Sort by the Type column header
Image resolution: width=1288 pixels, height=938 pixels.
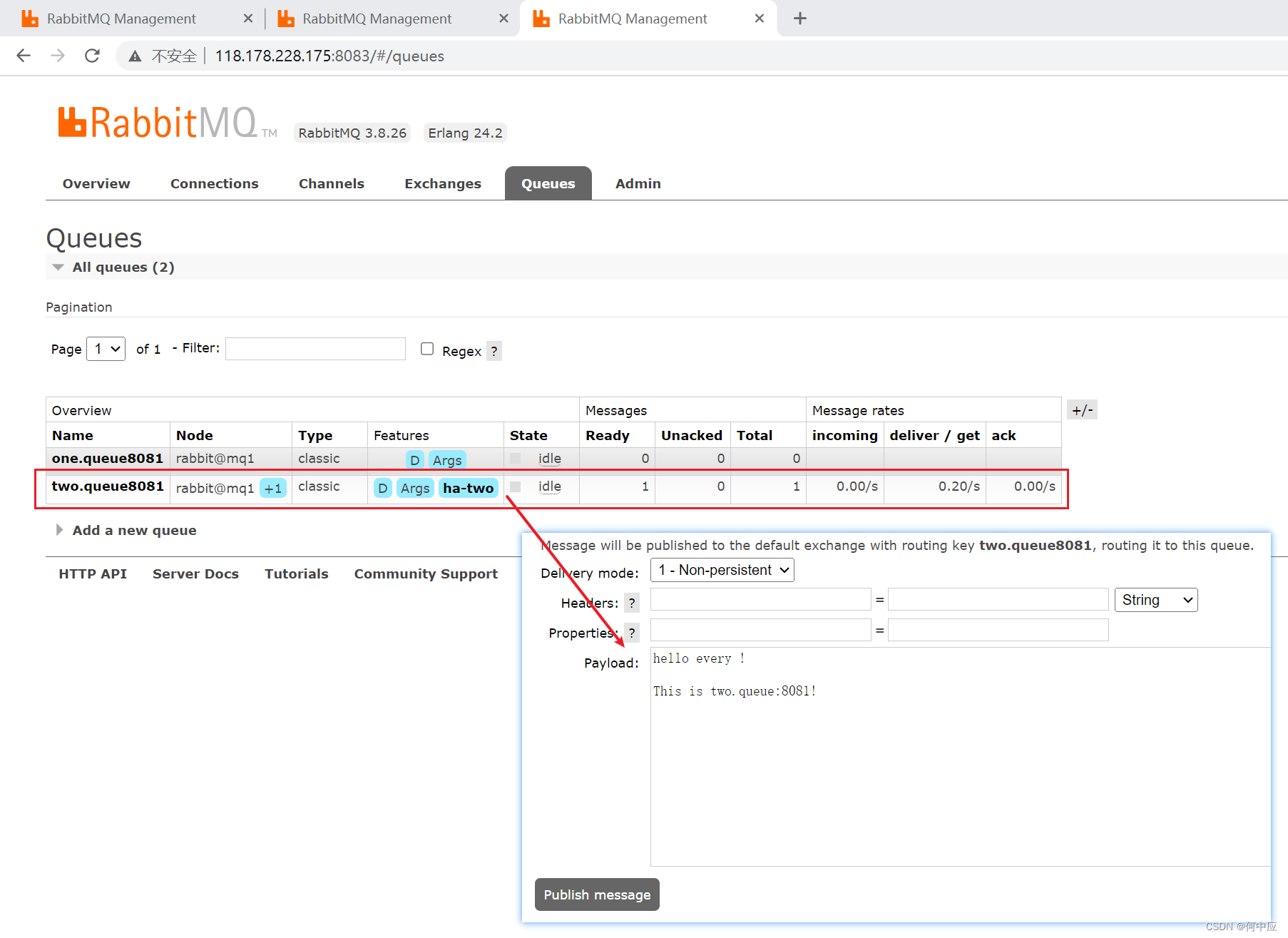click(x=315, y=435)
